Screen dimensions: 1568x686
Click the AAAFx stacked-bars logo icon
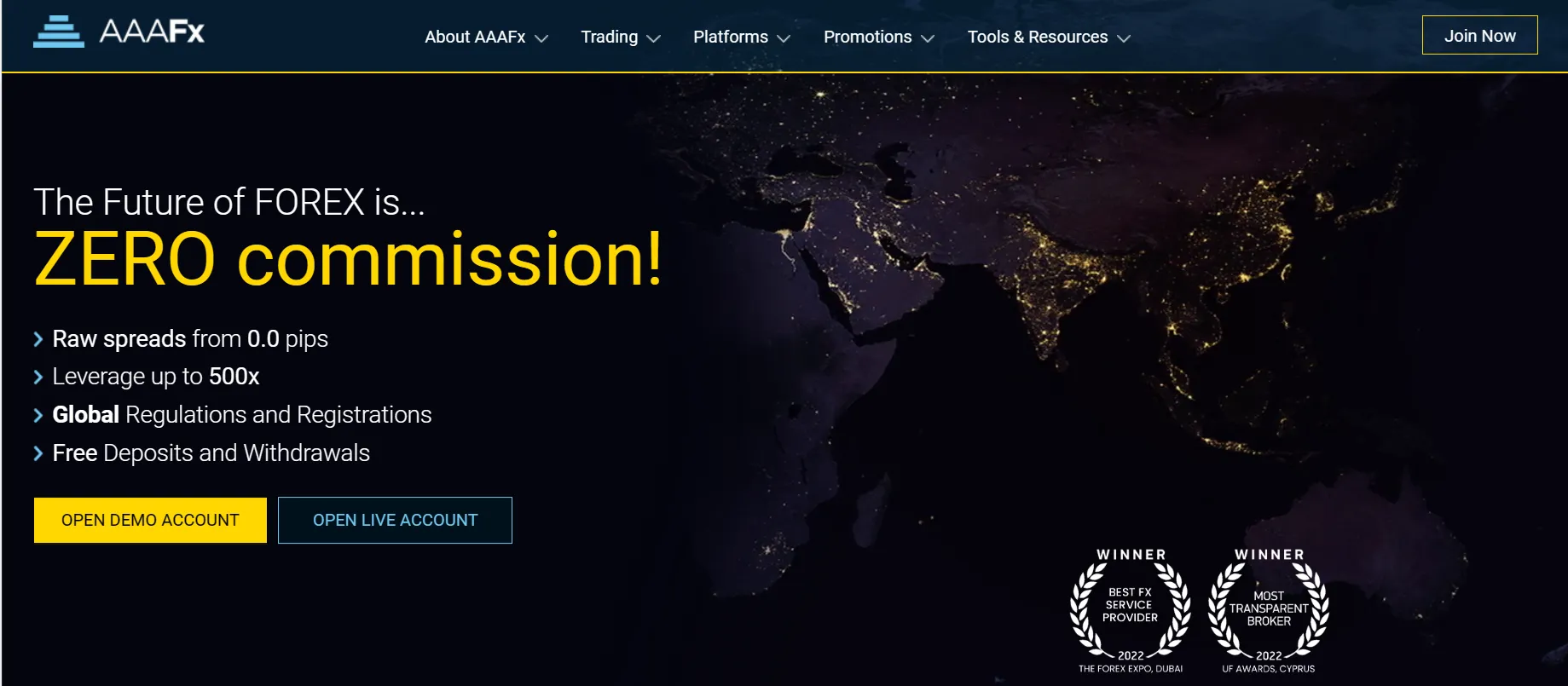tap(59, 32)
